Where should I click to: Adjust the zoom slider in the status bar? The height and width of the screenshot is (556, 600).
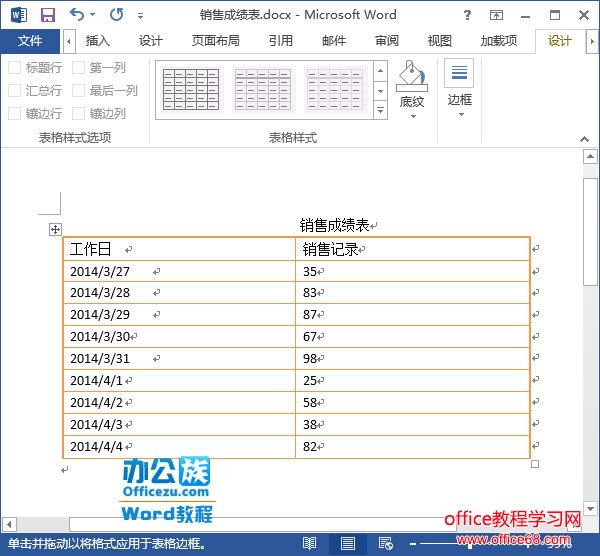pyautogui.click(x=470, y=543)
